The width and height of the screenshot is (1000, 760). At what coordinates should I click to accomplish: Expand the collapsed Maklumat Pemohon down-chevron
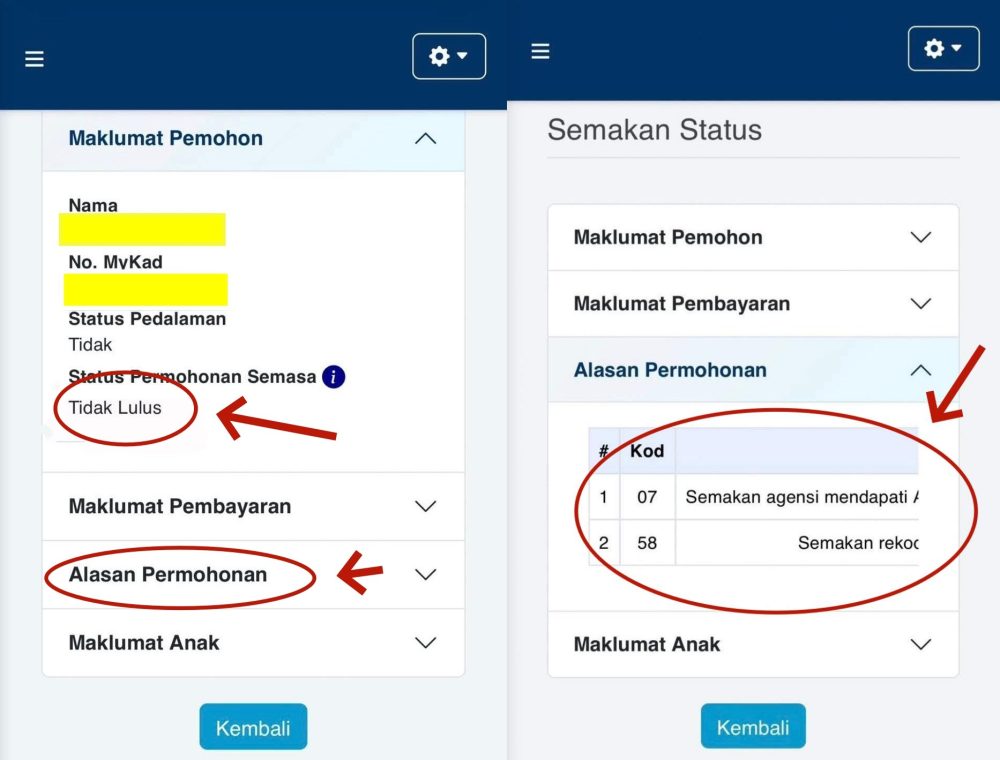(x=920, y=238)
